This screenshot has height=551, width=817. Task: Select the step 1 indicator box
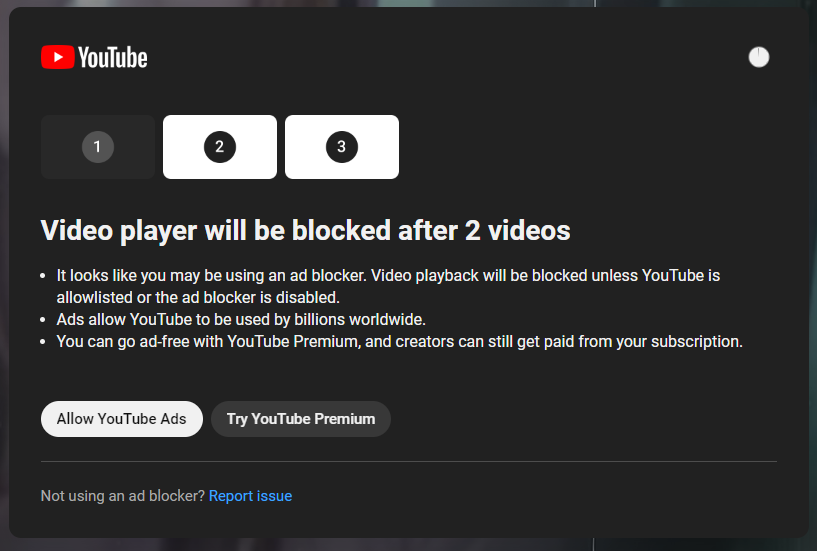point(98,147)
